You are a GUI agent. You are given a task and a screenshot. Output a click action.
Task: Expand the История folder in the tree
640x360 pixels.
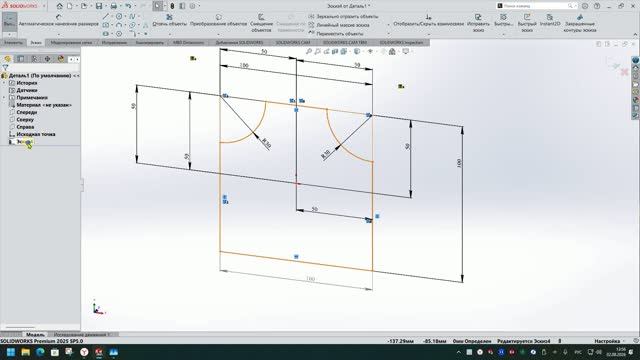click(4, 83)
